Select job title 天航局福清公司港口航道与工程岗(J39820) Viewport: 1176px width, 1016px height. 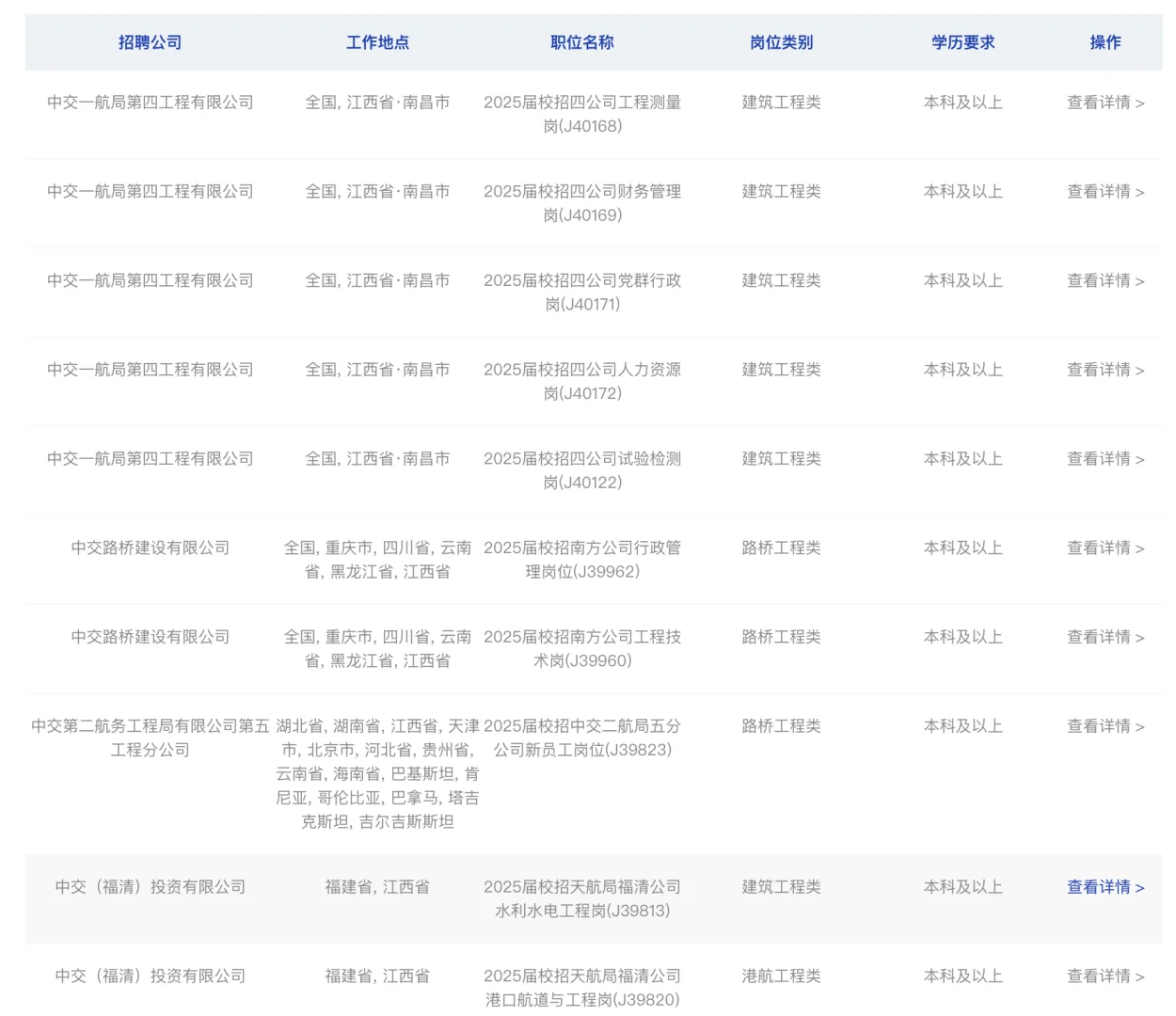pos(582,988)
